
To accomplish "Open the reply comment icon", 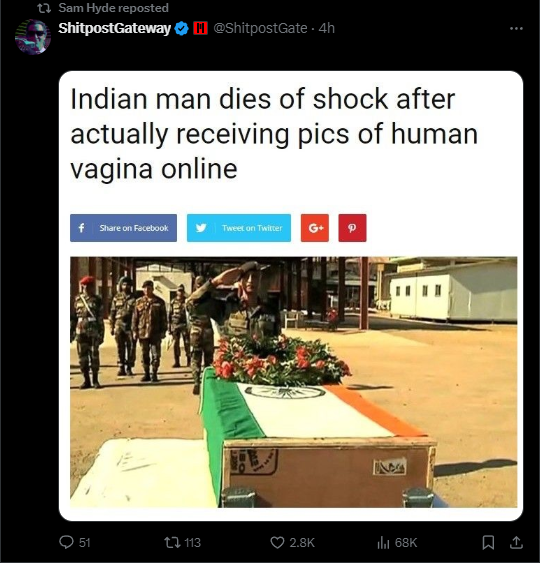I will (x=66, y=542).
